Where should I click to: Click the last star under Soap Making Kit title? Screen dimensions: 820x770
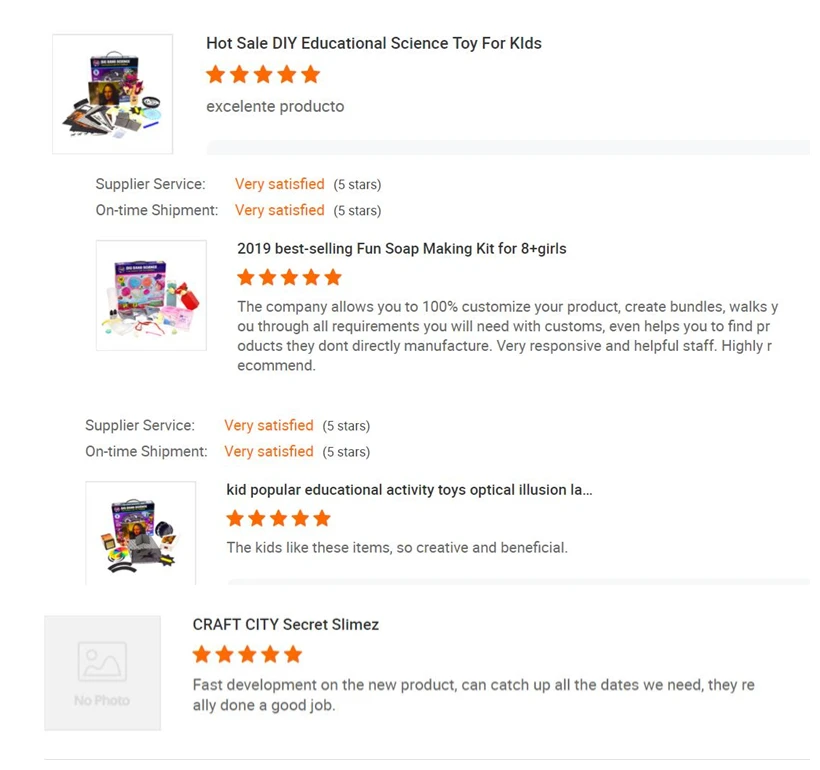(333, 277)
